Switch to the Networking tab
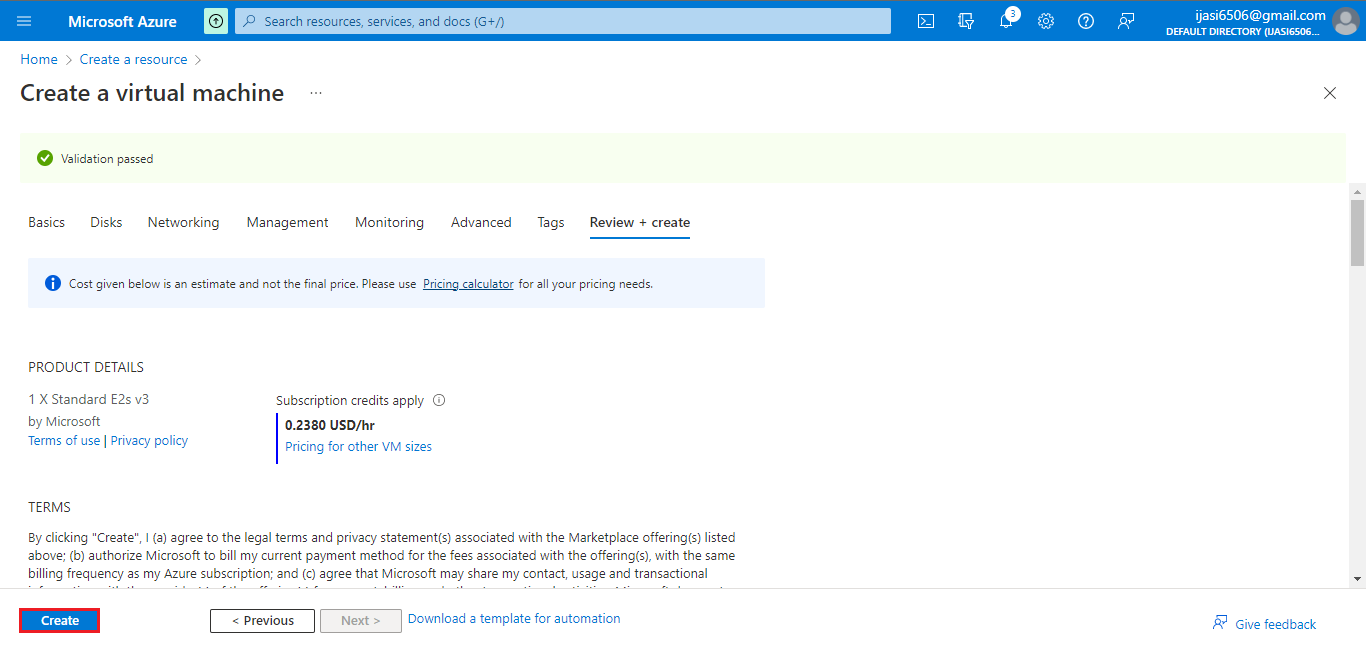The height and width of the screenshot is (647, 1366). point(183,222)
